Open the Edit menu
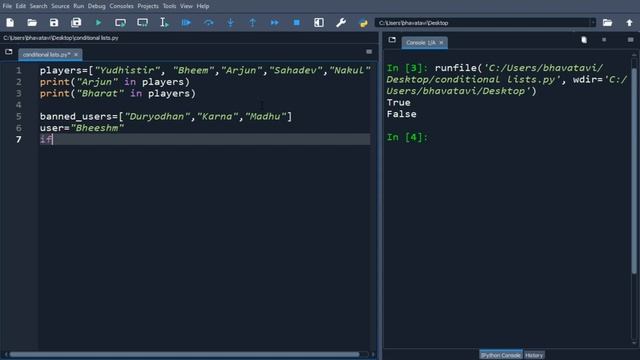The width and height of the screenshot is (640, 360). [x=20, y=6]
